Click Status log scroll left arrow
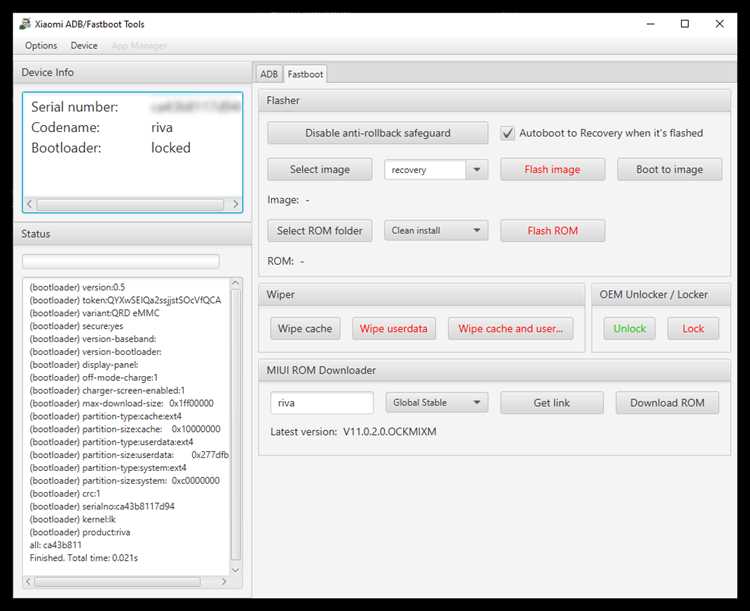Image resolution: width=750 pixels, height=611 pixels. (28, 582)
